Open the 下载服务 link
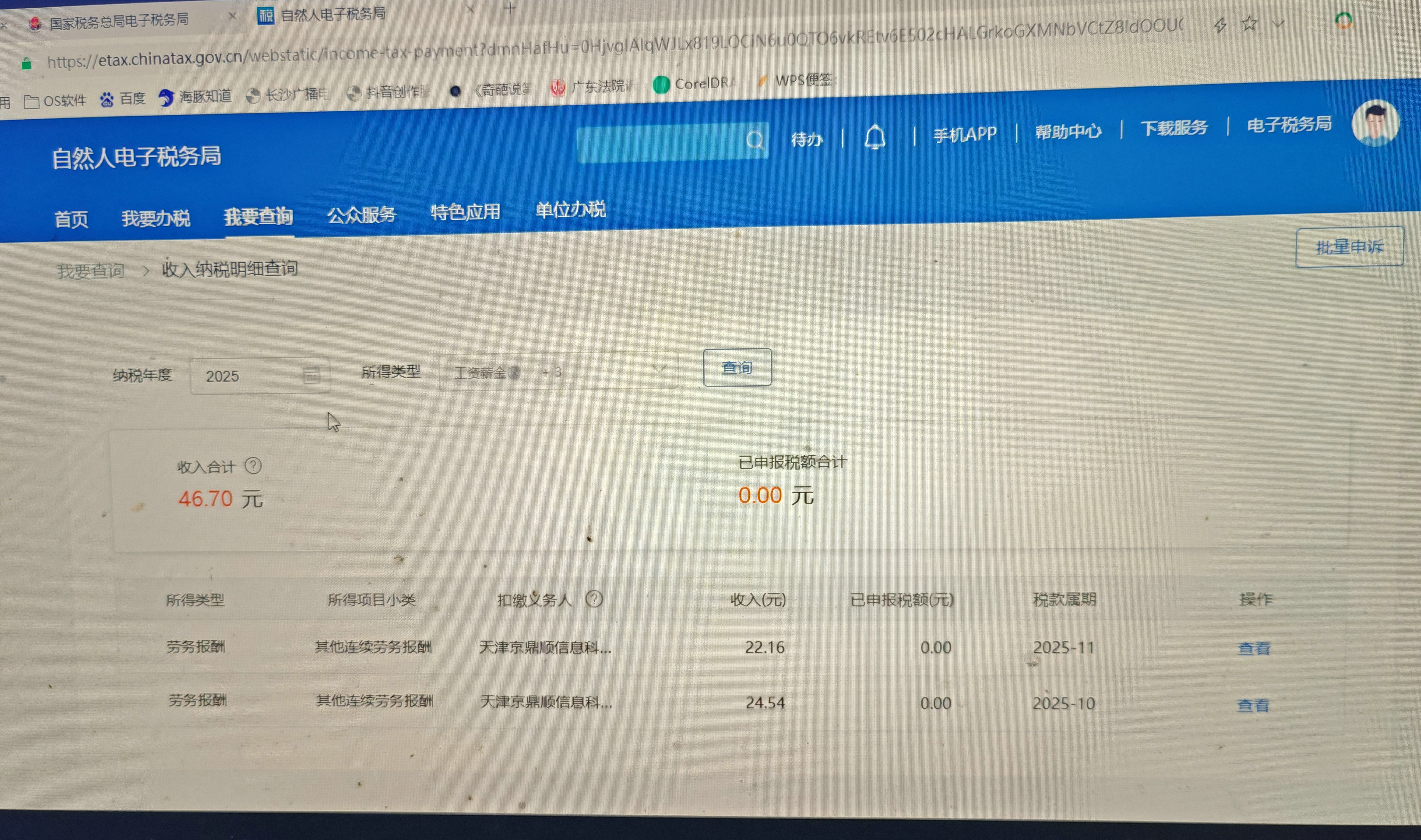1421x840 pixels. click(1174, 128)
